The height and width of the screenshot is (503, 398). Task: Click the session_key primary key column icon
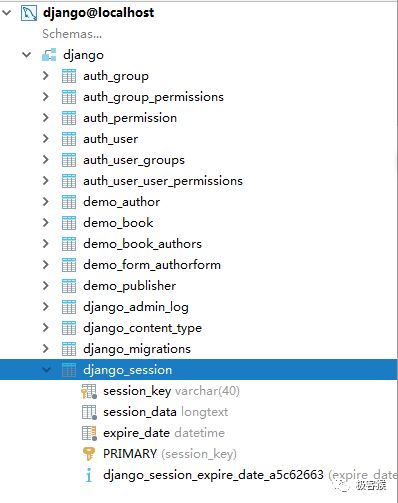(89, 391)
